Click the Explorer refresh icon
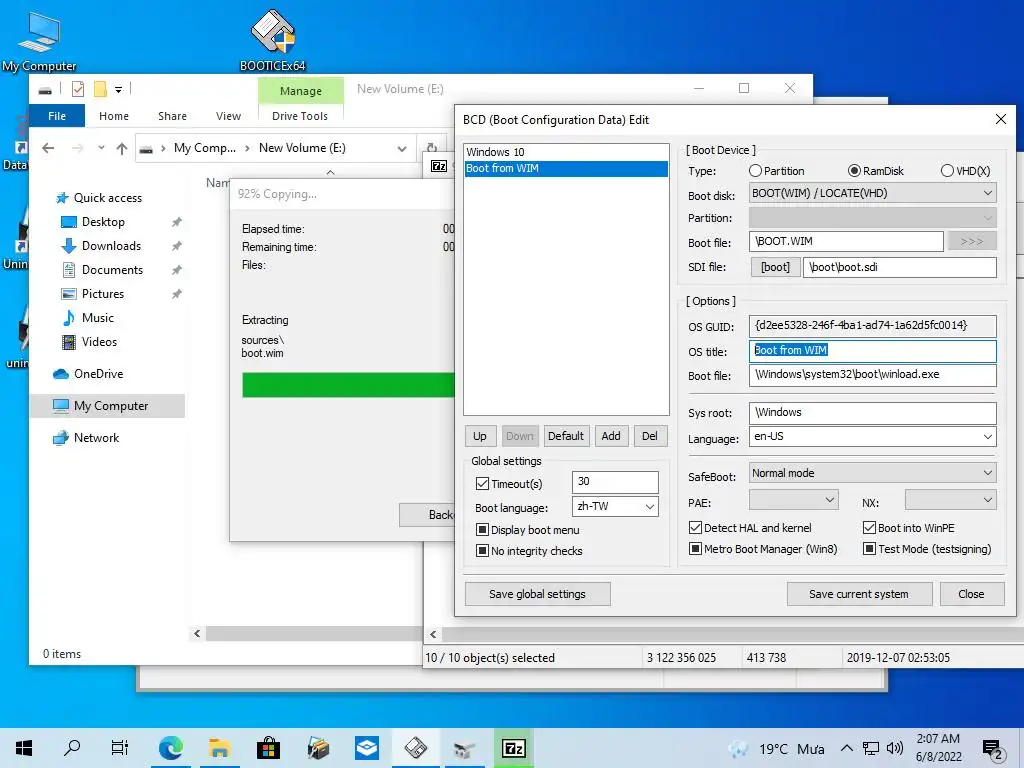Image resolution: width=1024 pixels, height=768 pixels. (x=431, y=148)
